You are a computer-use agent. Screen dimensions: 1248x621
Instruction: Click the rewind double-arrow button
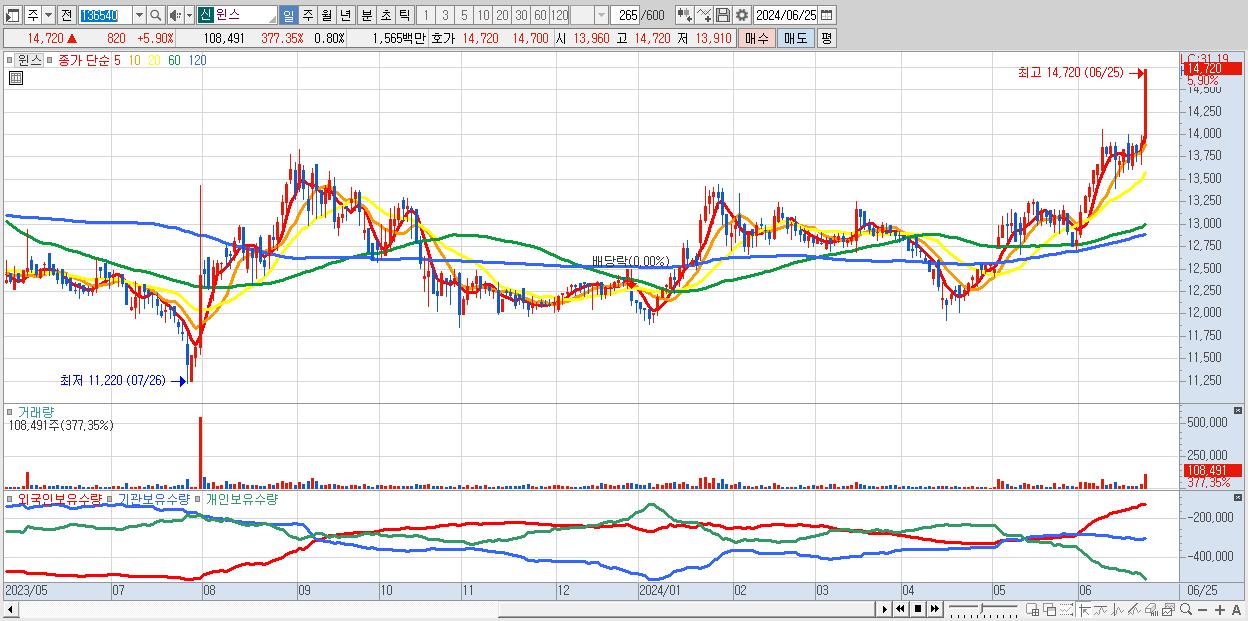[901, 609]
